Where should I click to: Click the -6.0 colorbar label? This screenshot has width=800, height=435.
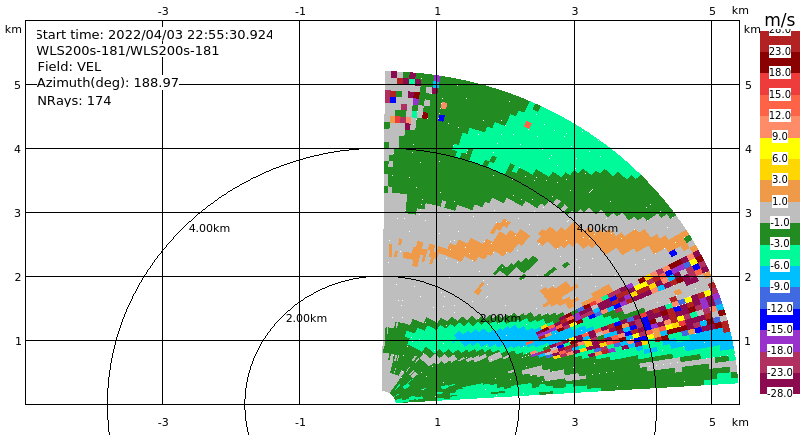coord(780,265)
